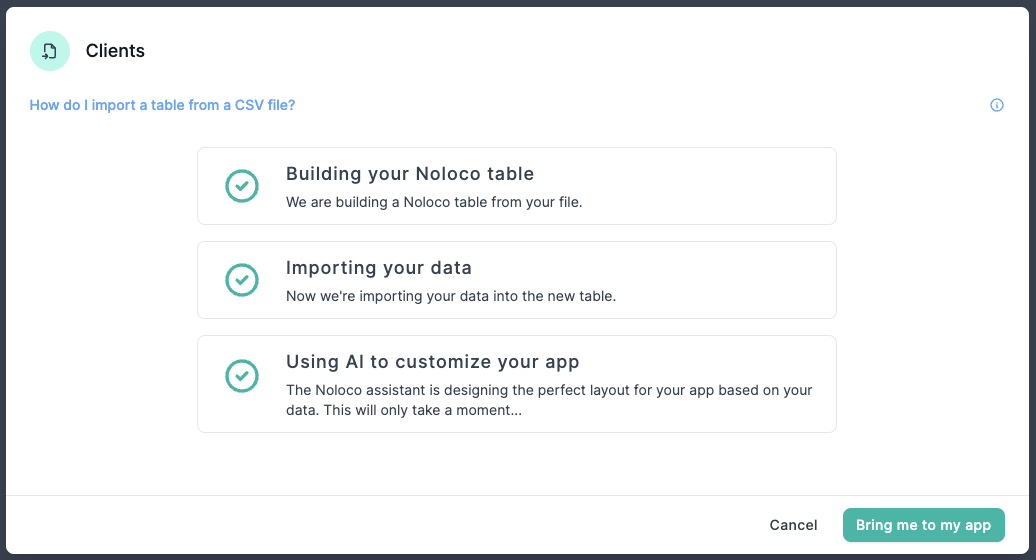This screenshot has width=1036, height=560.
Task: Click the text about building a table from your file
Action: (433, 202)
